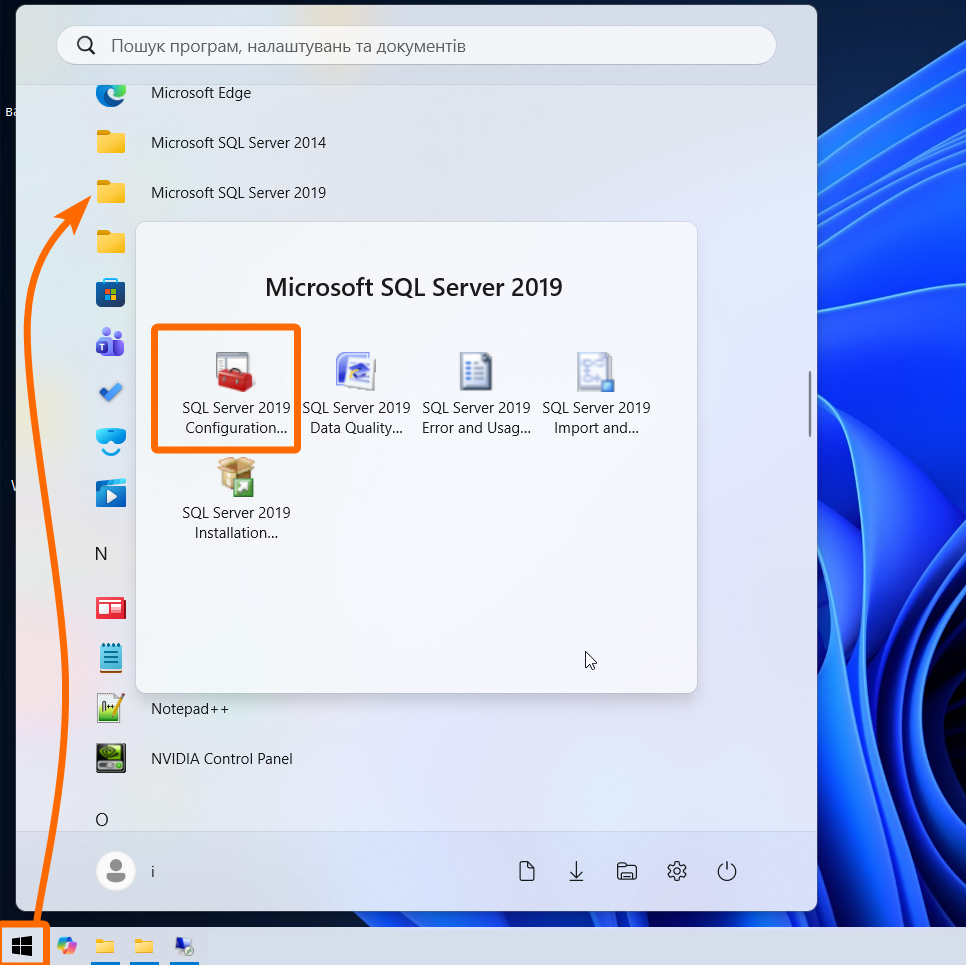966x965 pixels.
Task: Open the Microsoft To Do checkmark icon
Action: 110,392
